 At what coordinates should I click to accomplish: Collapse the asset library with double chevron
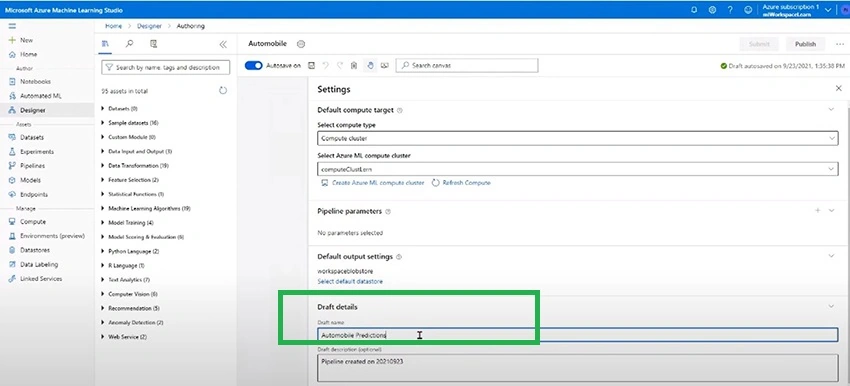[x=223, y=44]
